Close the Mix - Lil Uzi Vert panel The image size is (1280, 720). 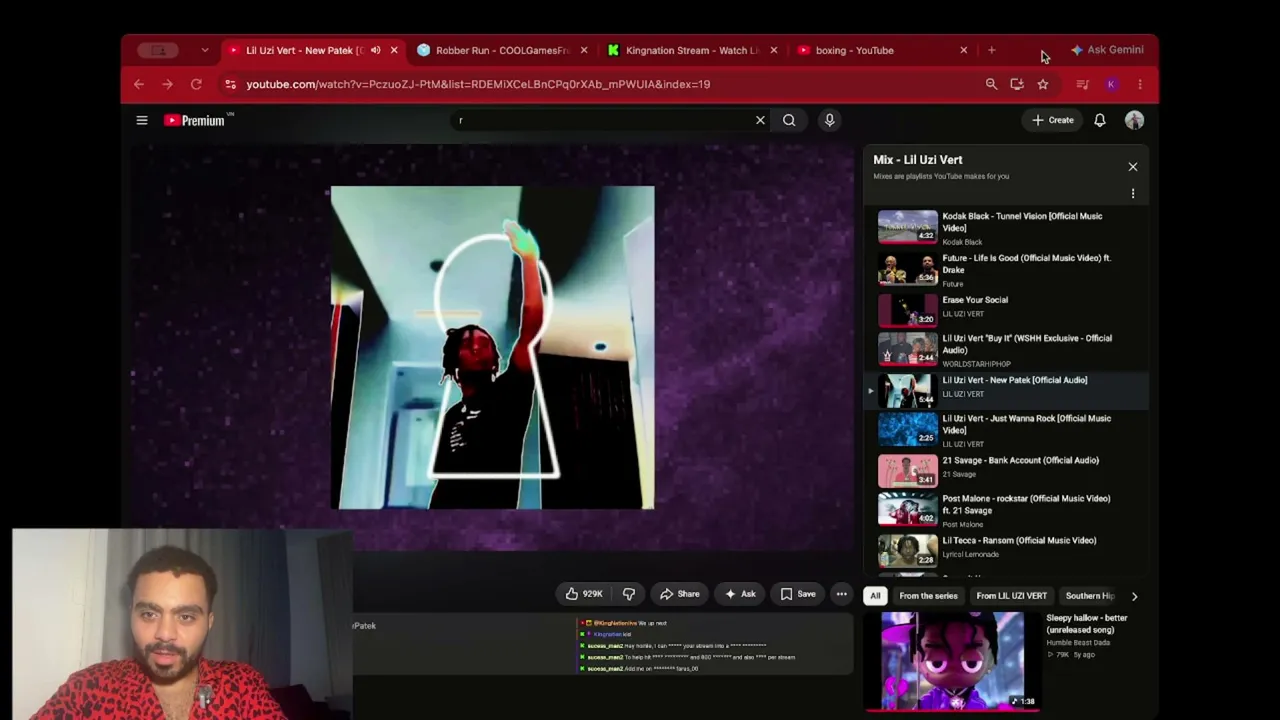pos(1133,167)
